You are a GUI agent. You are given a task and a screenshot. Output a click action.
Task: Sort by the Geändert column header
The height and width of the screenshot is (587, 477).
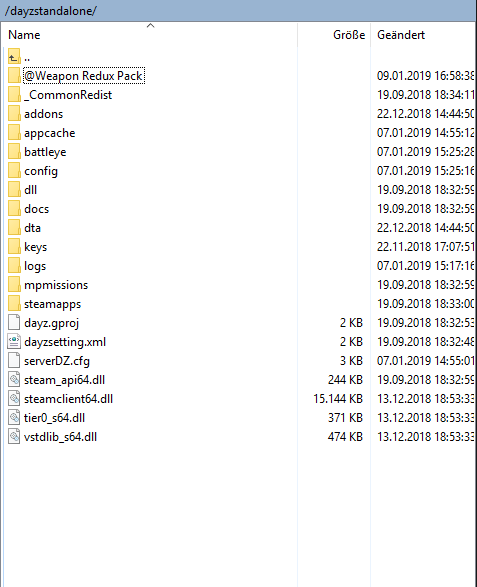tap(423, 35)
